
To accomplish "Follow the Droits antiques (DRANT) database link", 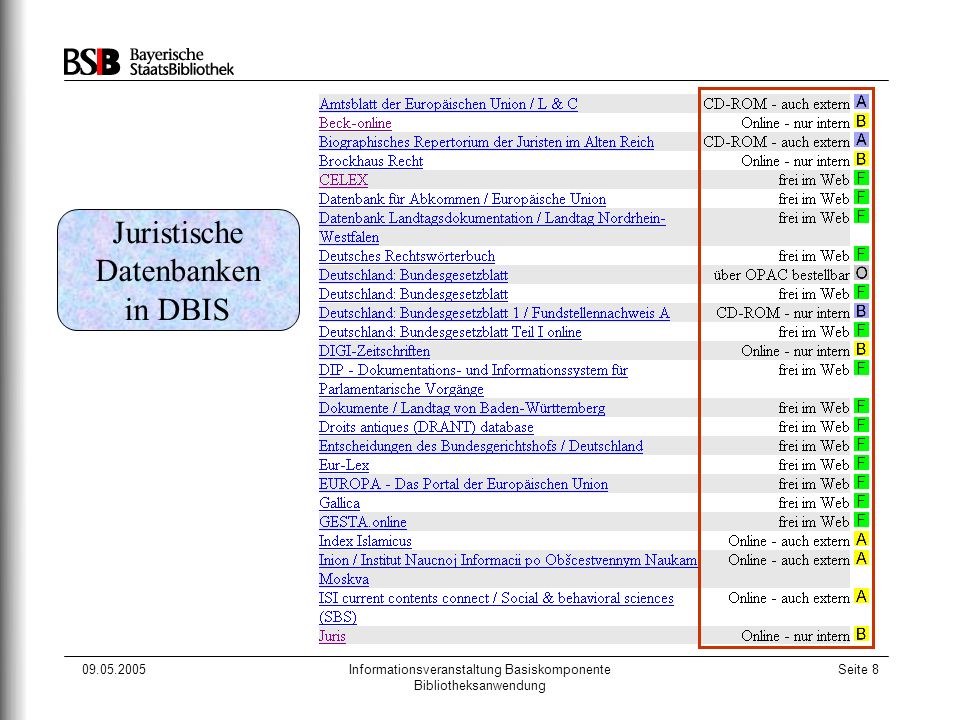I will pos(426,427).
